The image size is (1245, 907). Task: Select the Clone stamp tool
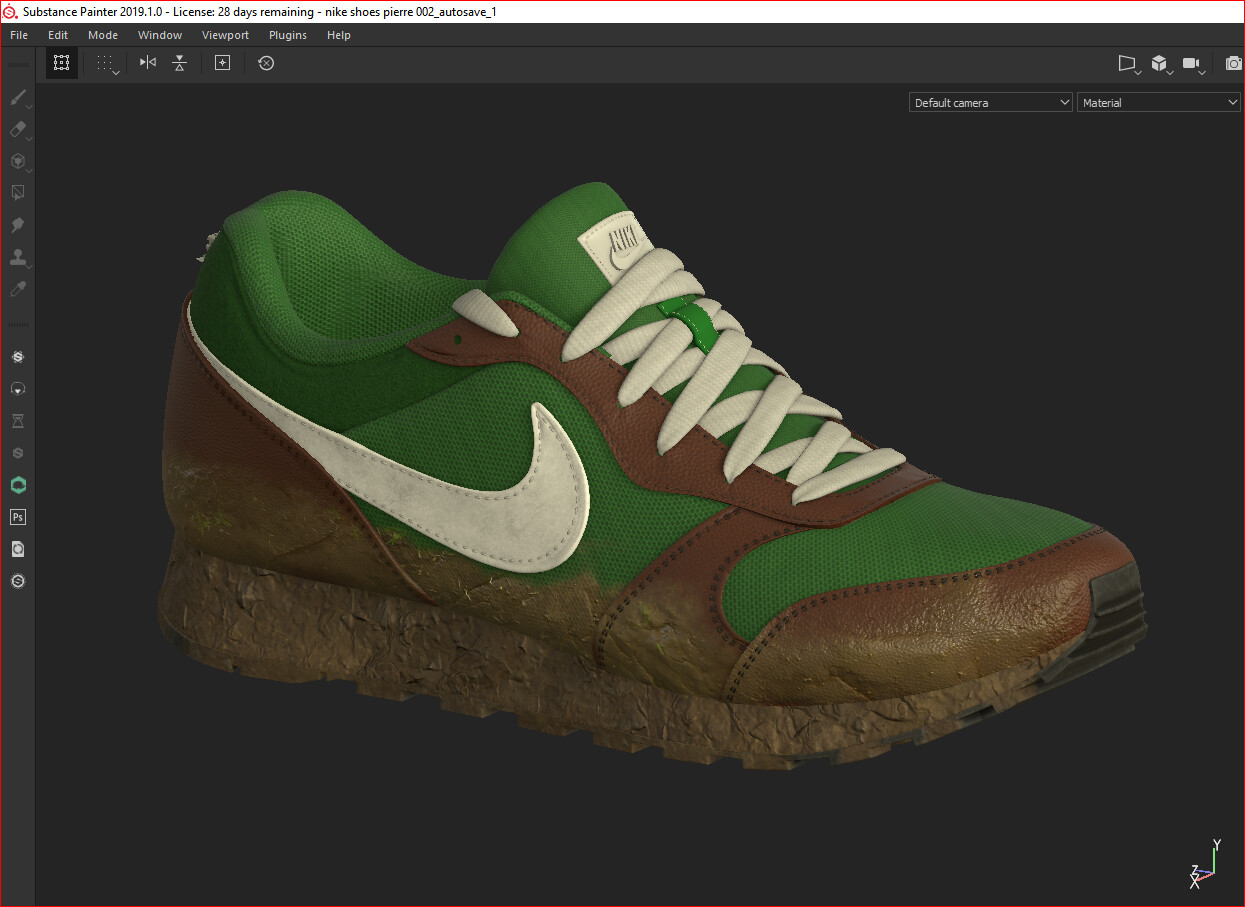coord(17,257)
